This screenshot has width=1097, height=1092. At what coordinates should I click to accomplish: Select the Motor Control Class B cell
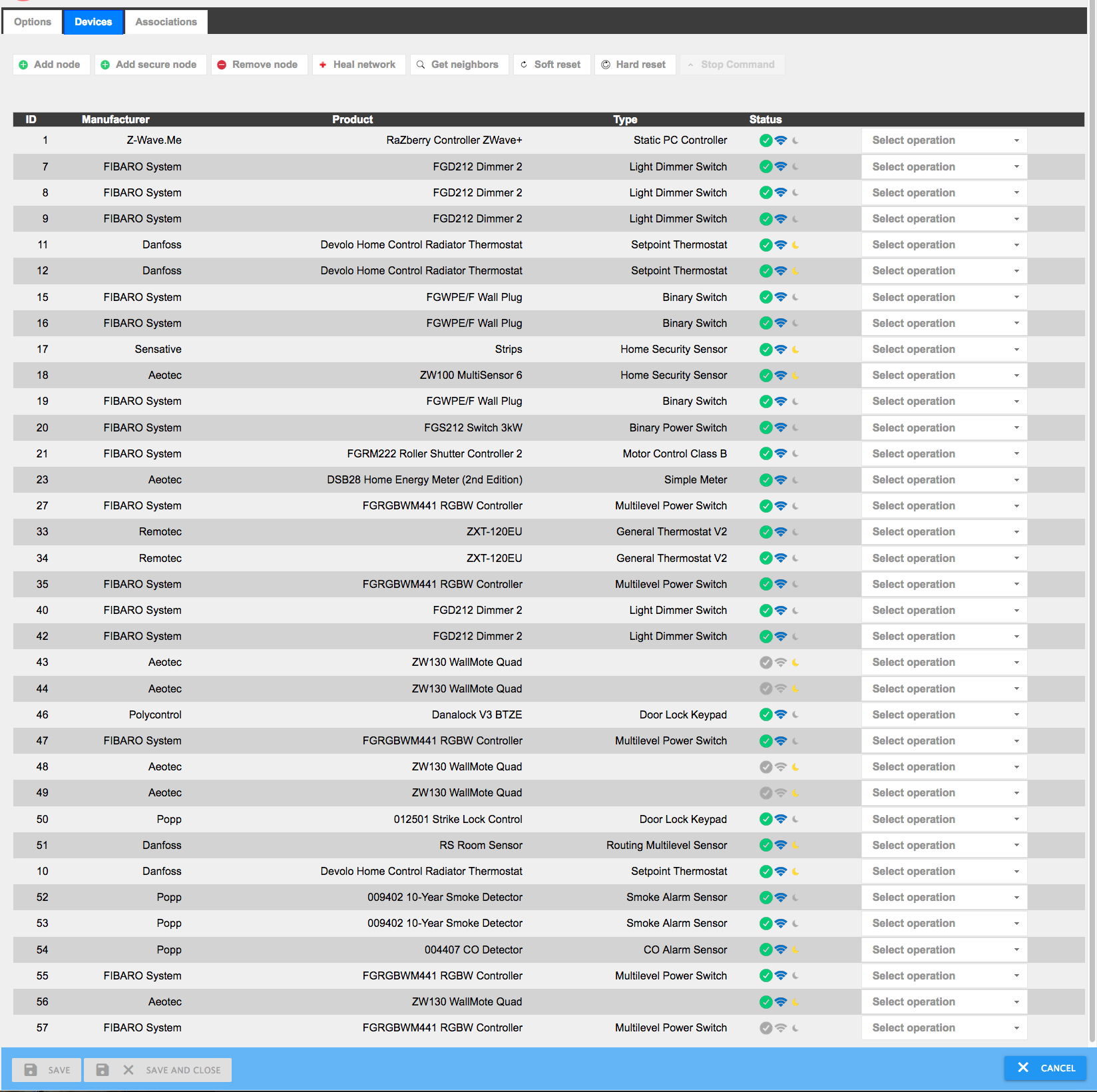tap(675, 454)
